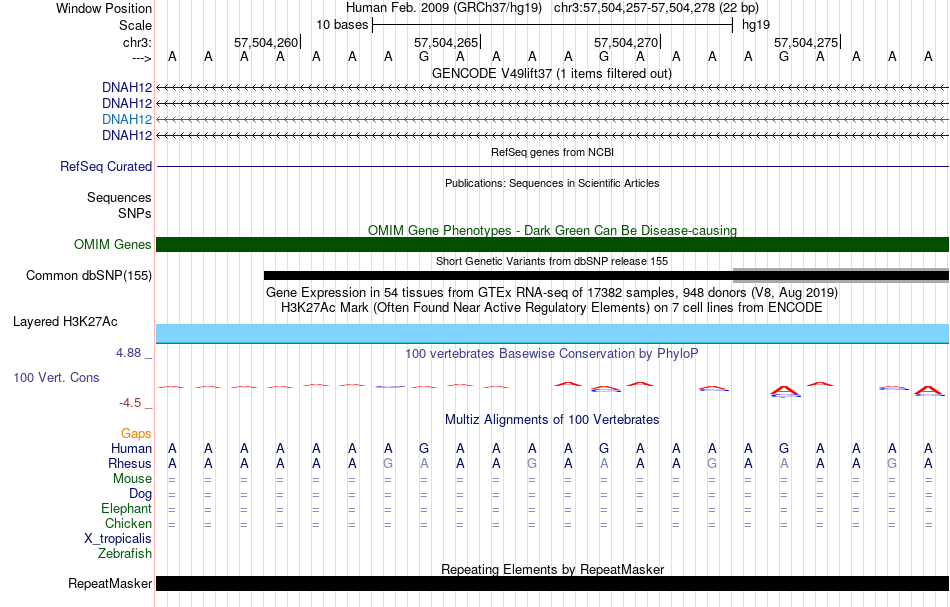Click the Window Position label
This screenshot has height=607, width=950.
(x=104, y=8)
